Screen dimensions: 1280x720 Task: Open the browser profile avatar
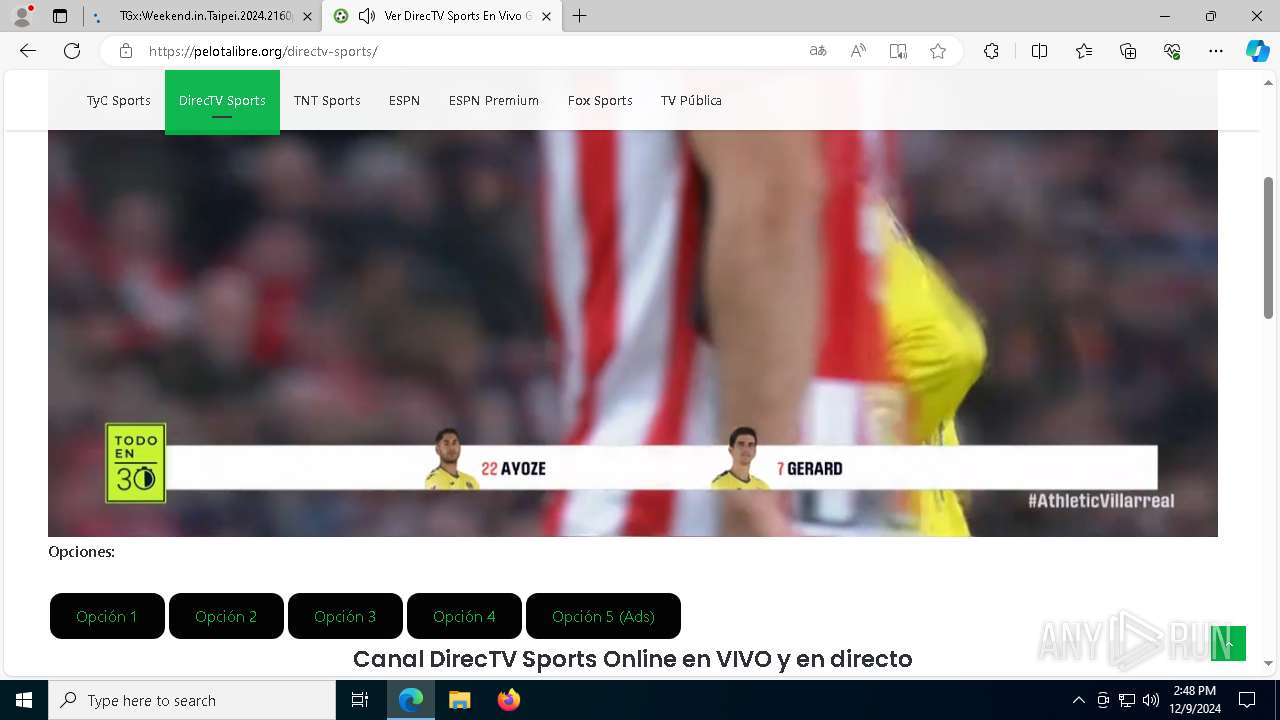click(x=22, y=16)
